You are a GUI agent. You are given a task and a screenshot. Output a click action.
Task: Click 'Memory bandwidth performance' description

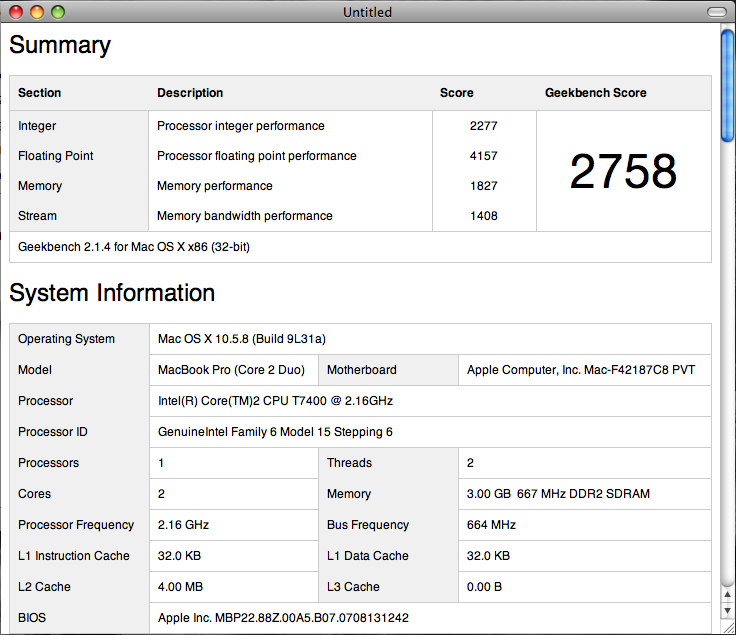point(245,216)
